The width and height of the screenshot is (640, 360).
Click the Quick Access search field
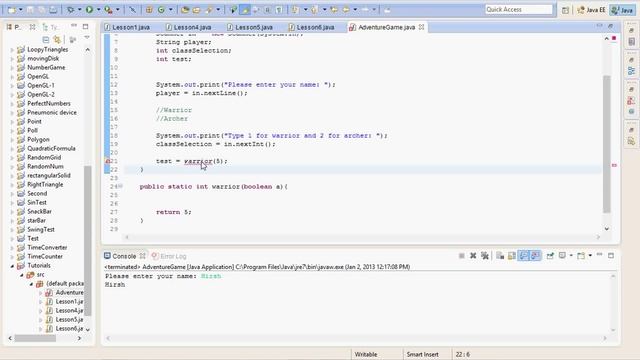point(519,9)
